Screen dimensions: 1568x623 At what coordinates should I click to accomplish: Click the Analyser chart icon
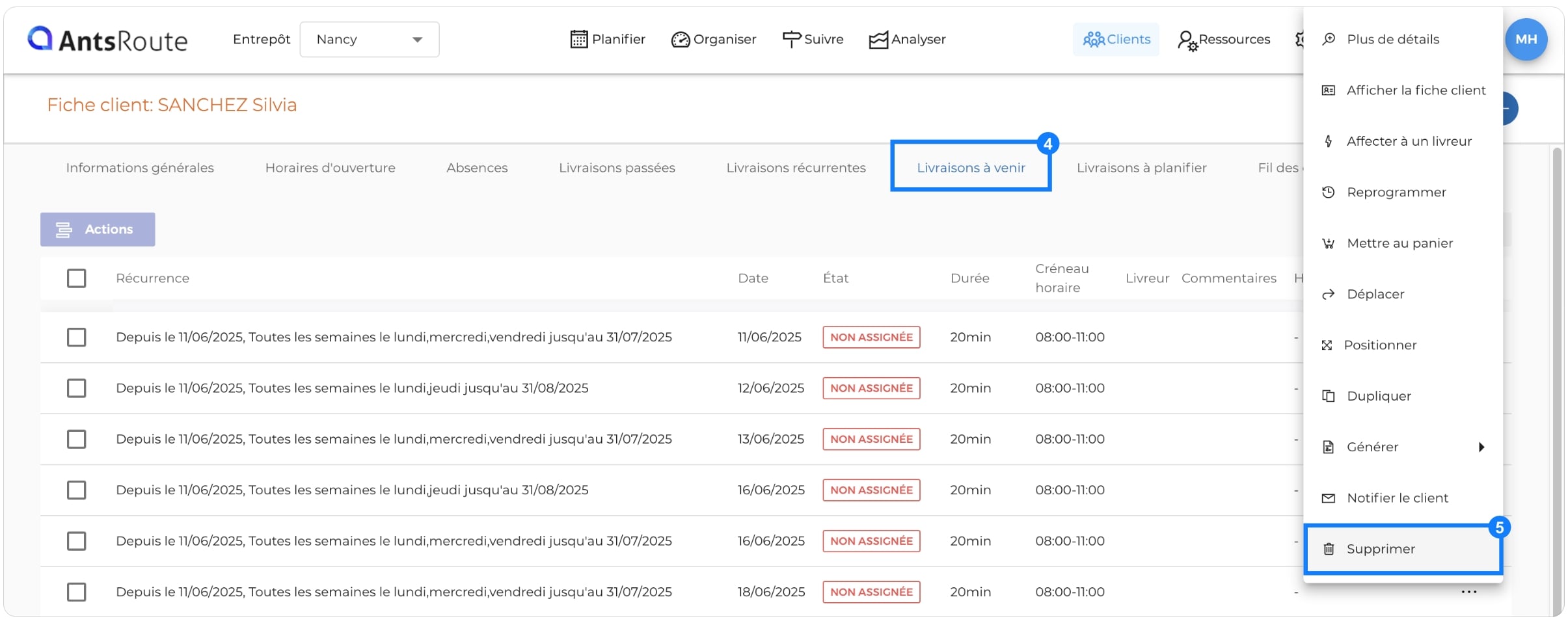click(x=878, y=40)
